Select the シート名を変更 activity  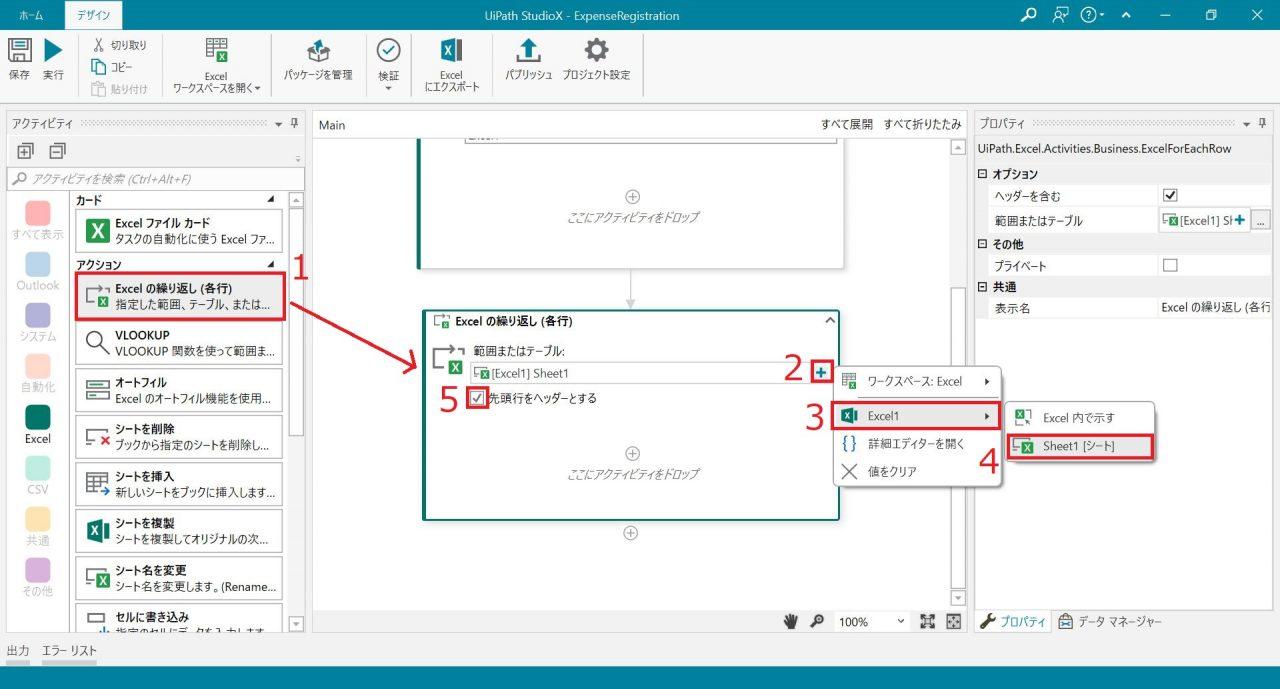[x=179, y=578]
